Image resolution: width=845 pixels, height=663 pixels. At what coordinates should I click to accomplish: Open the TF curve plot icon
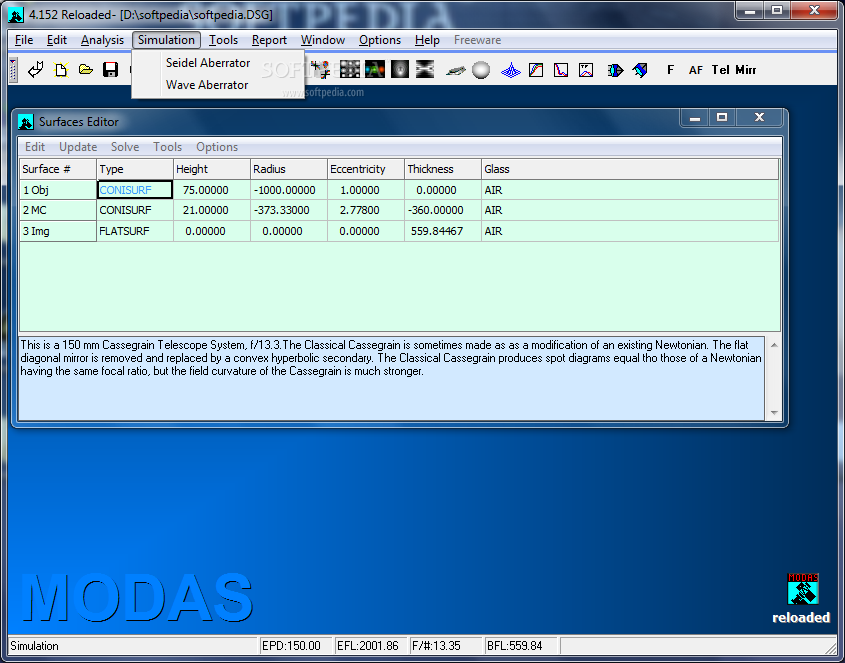(586, 70)
